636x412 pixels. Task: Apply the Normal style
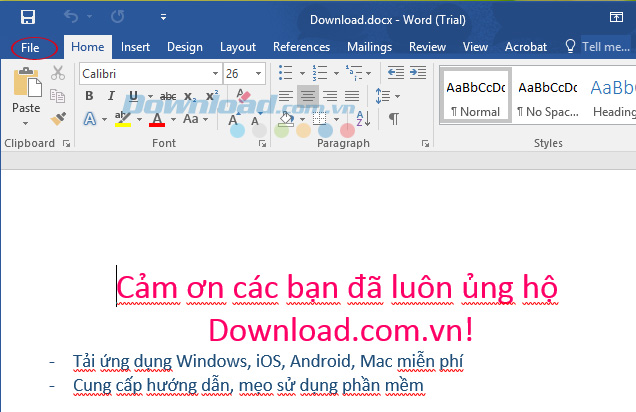pos(475,96)
